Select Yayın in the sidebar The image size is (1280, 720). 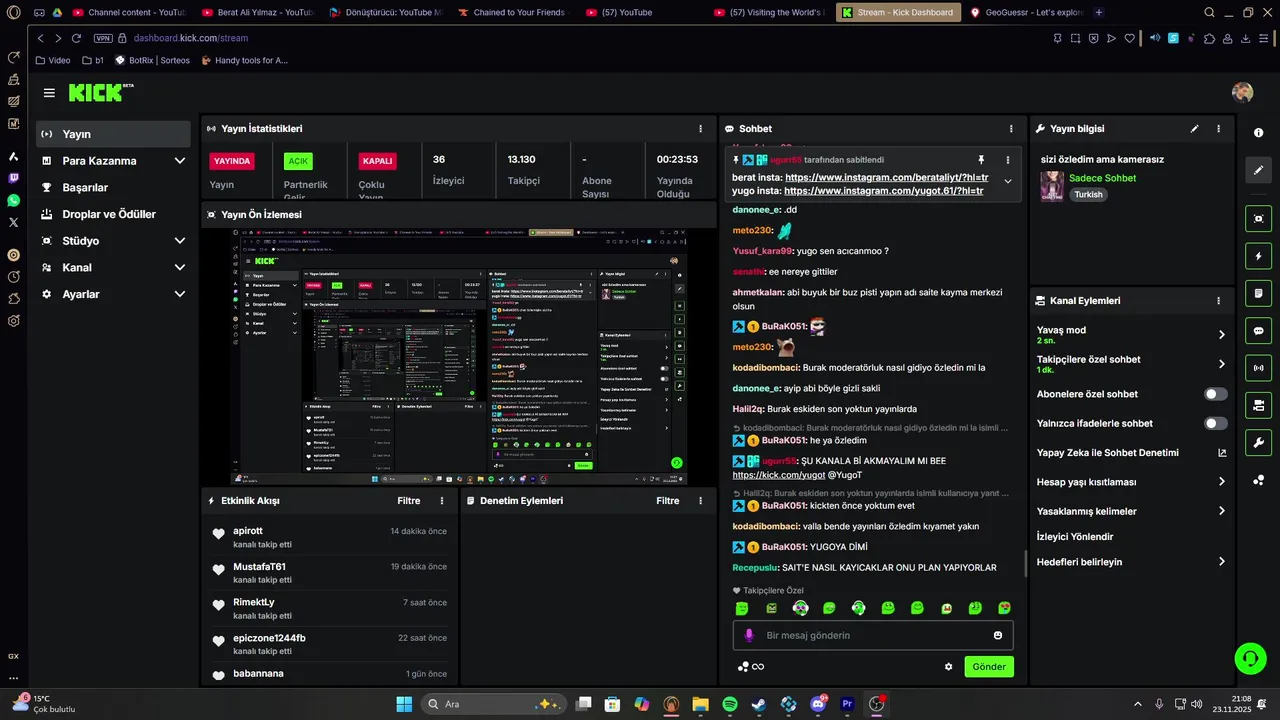113,134
